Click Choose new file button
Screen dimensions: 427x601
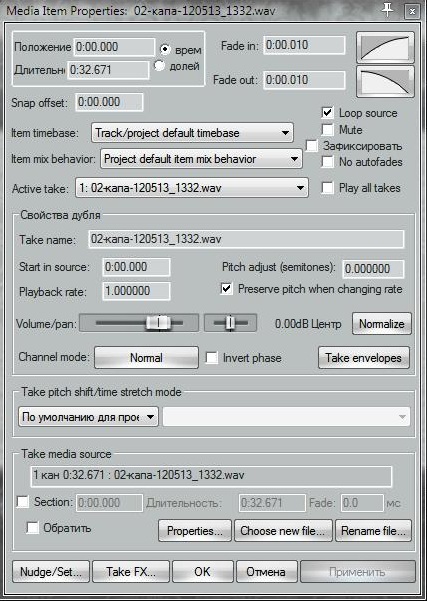click(283, 531)
